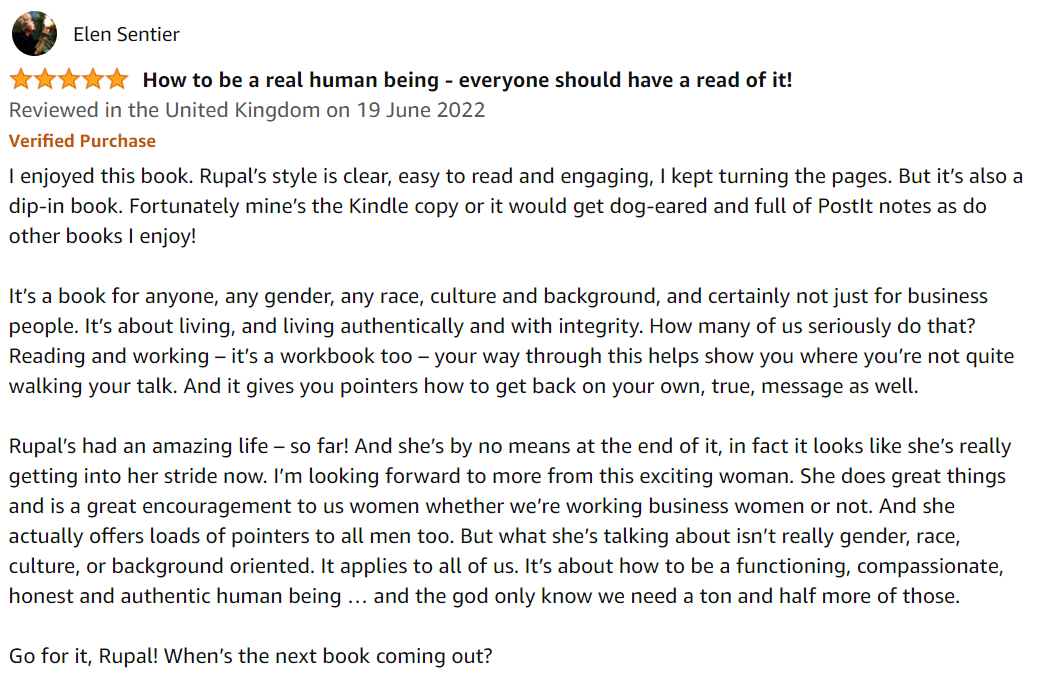
Task: Click the second orange rating star
Action: click(x=45, y=79)
